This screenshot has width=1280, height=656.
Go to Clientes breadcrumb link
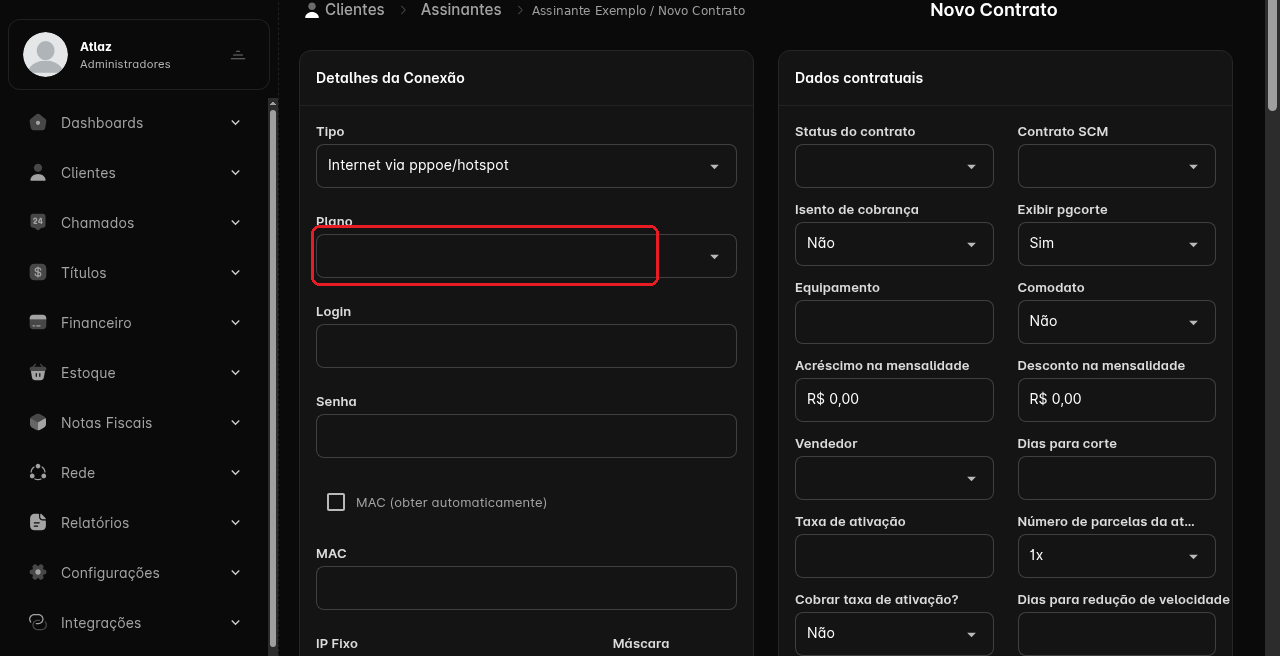pyautogui.click(x=354, y=9)
